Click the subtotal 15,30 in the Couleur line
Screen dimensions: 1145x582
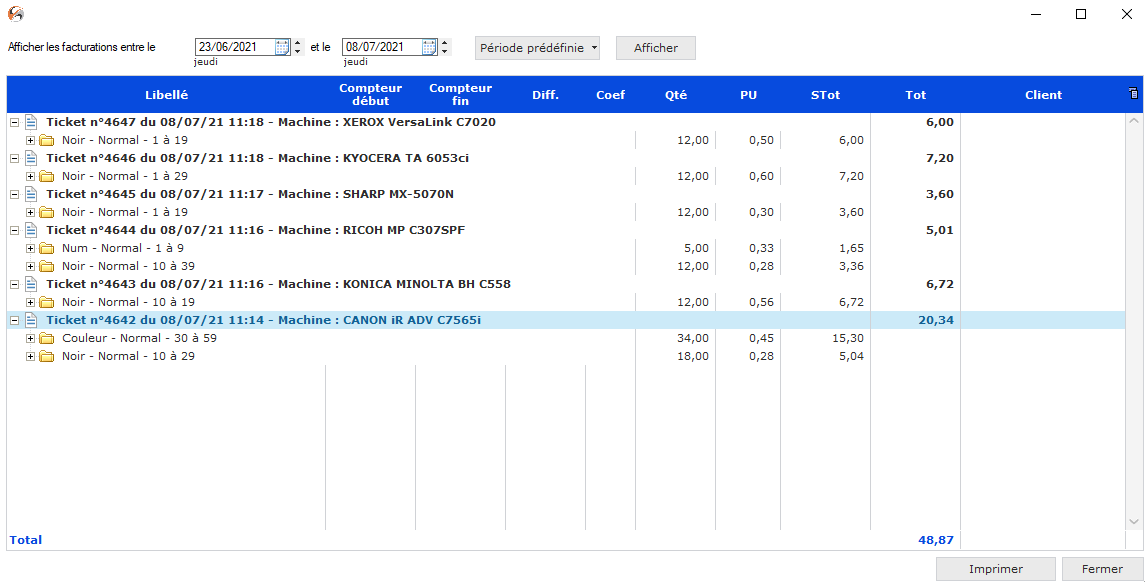pyautogui.click(x=847, y=338)
